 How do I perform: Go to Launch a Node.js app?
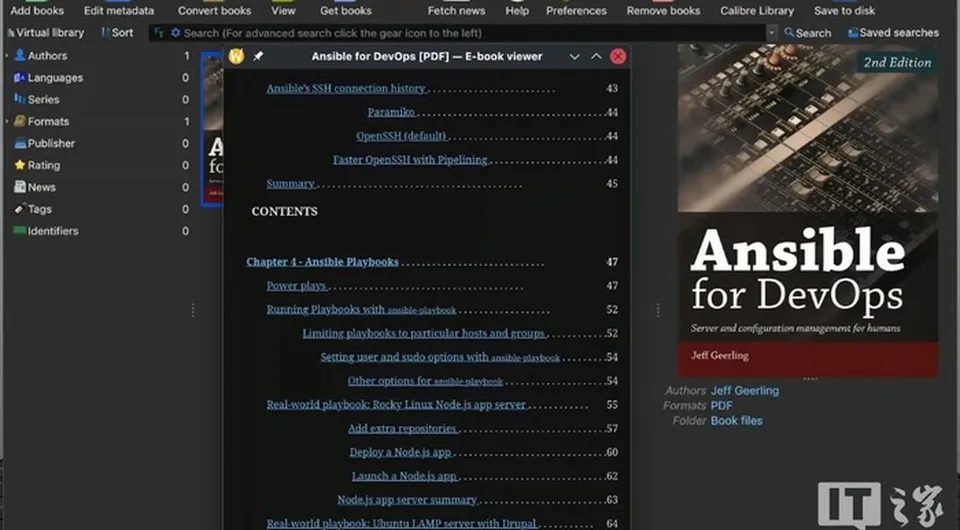click(404, 477)
